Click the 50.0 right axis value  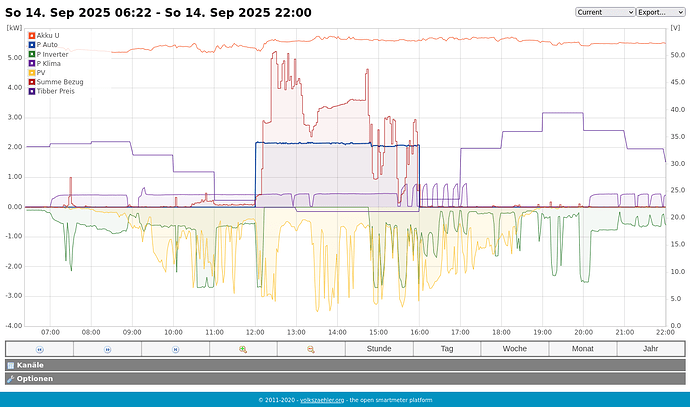point(678,55)
